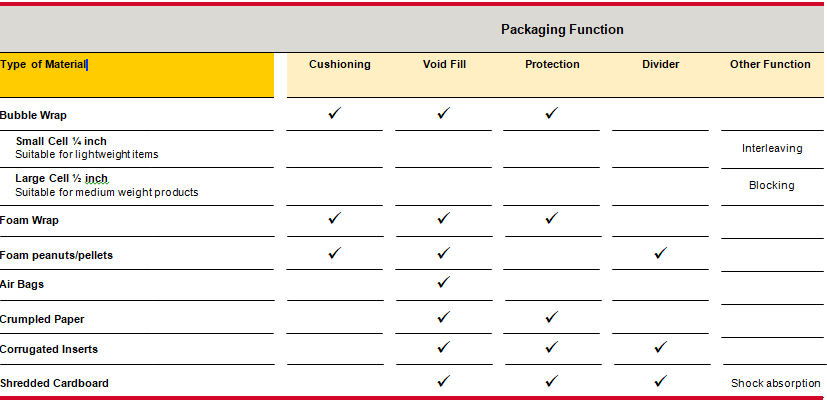
Task: Click the Crumpled Paper Protection checkmark
Action: tap(552, 317)
